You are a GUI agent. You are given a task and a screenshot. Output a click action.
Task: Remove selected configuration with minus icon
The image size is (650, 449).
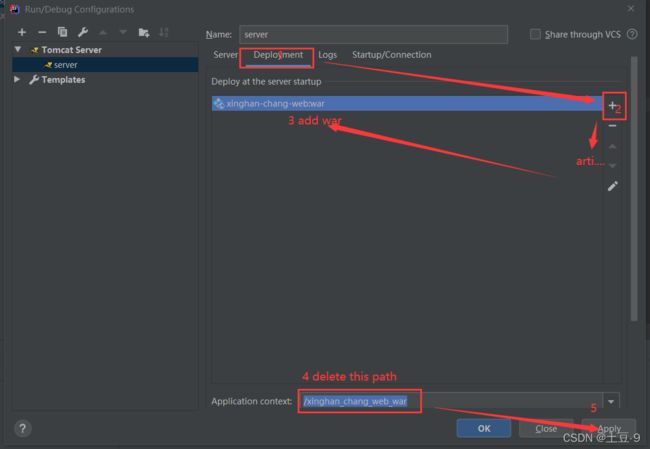coord(41,32)
